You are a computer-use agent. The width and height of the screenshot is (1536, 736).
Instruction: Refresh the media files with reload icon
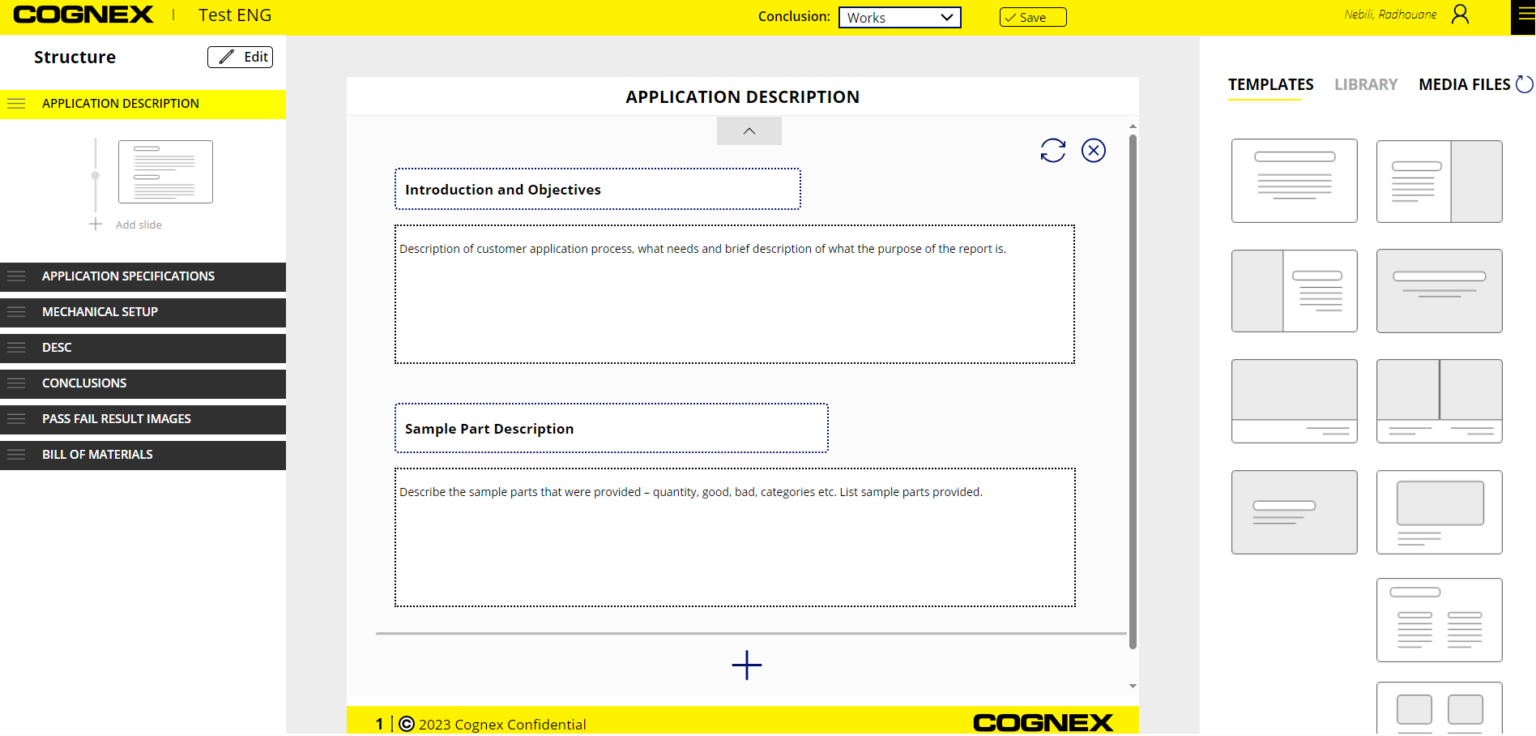point(1524,84)
